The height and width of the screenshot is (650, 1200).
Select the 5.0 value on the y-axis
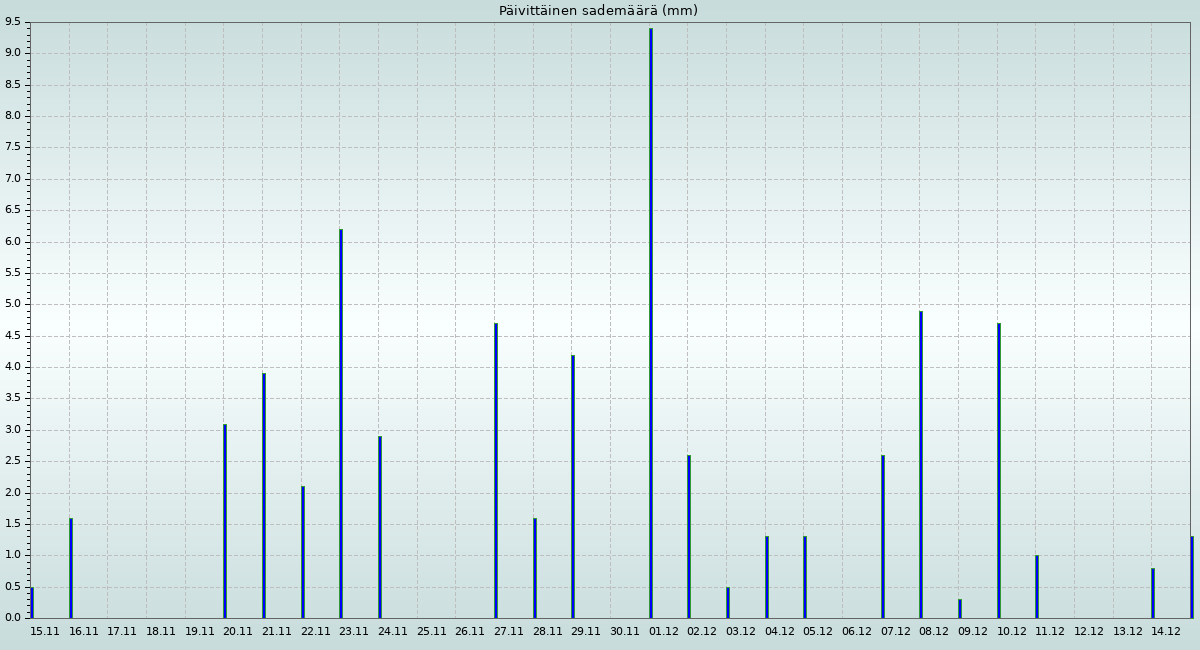(12, 304)
